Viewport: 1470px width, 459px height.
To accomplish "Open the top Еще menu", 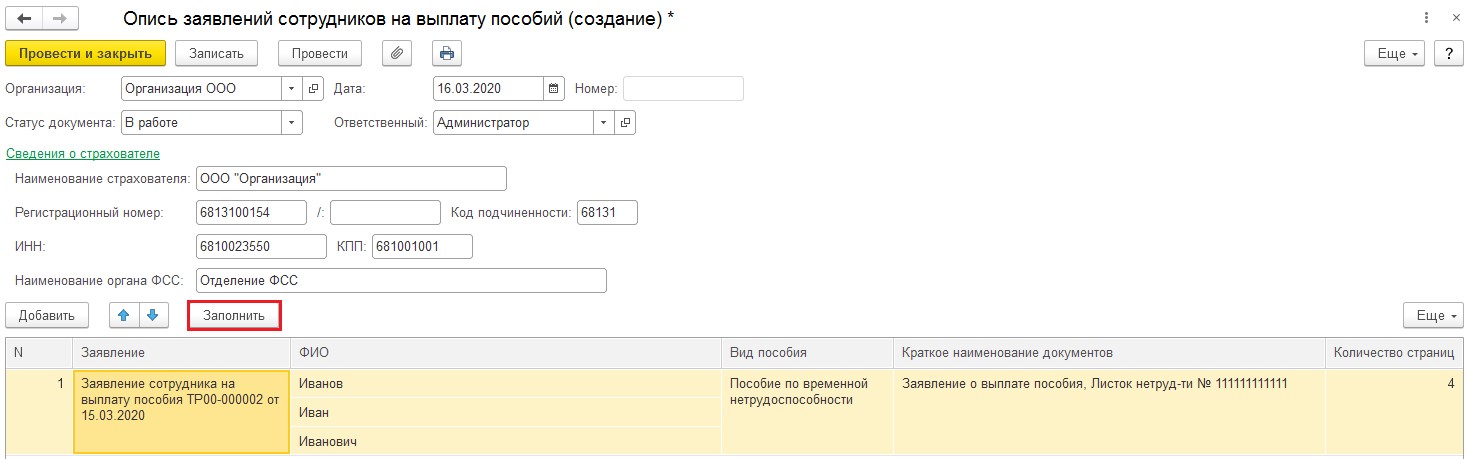I will [x=1394, y=53].
